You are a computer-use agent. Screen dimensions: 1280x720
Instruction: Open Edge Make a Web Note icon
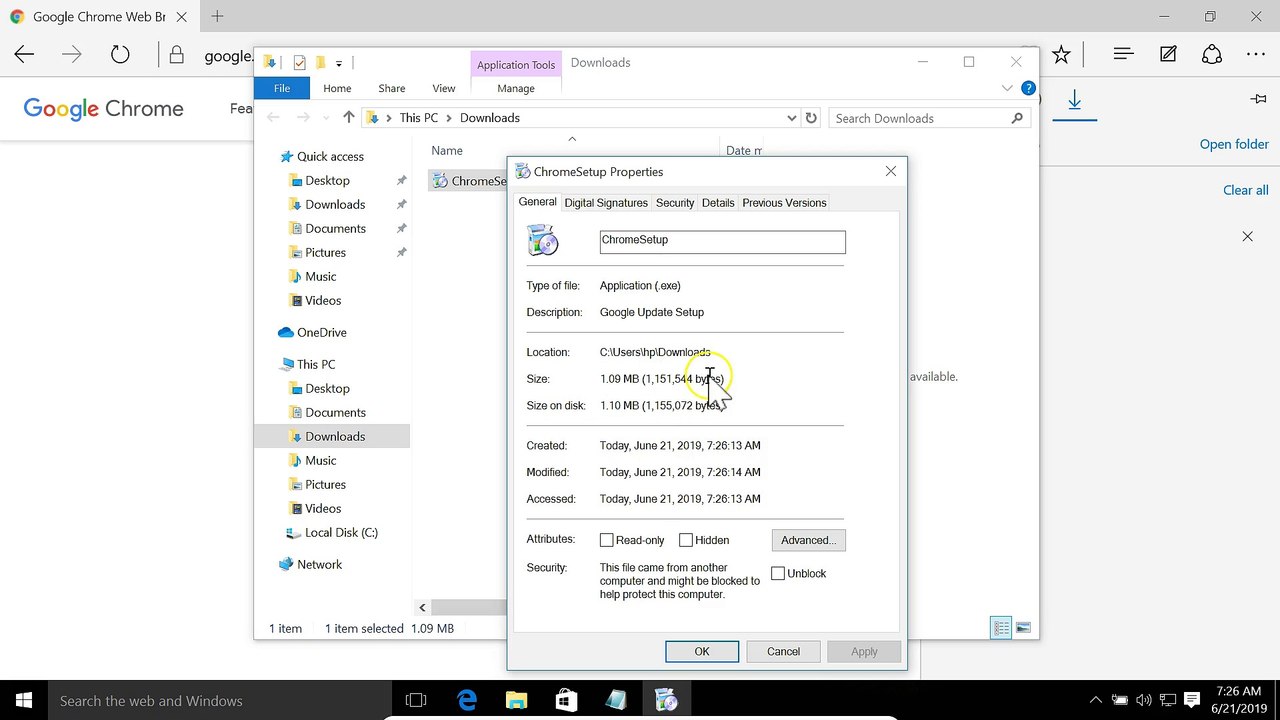pyautogui.click(x=1168, y=55)
